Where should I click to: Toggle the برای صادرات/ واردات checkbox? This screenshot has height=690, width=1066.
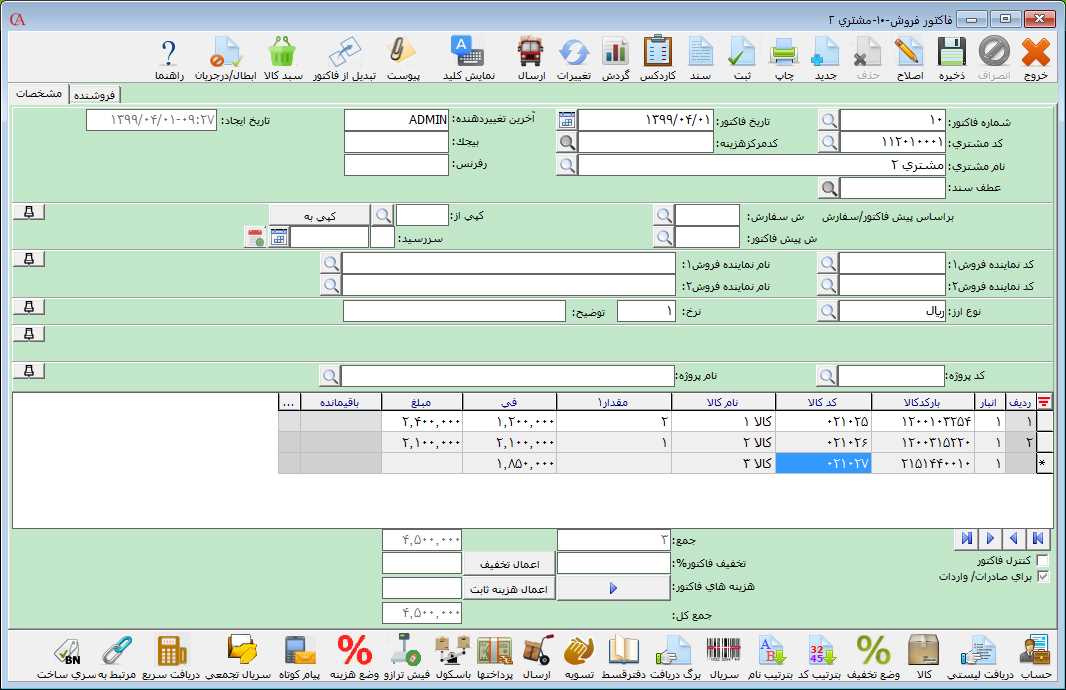[x=1044, y=577]
